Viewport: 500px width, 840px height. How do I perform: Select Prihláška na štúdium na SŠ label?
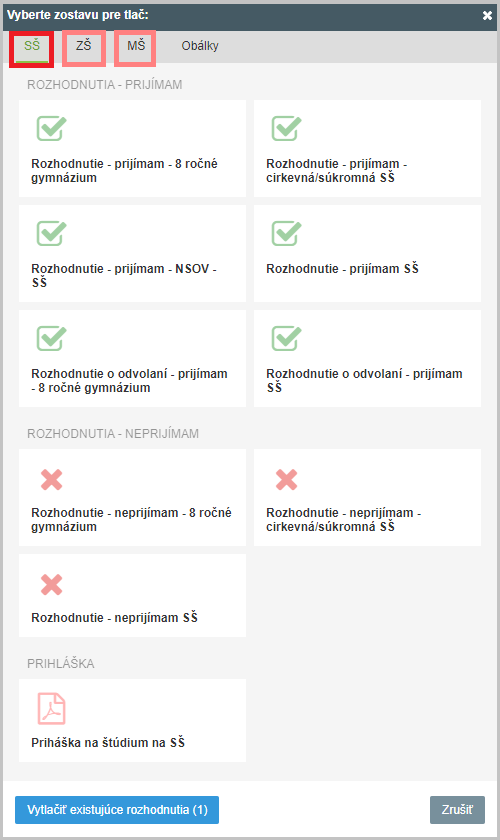108,742
